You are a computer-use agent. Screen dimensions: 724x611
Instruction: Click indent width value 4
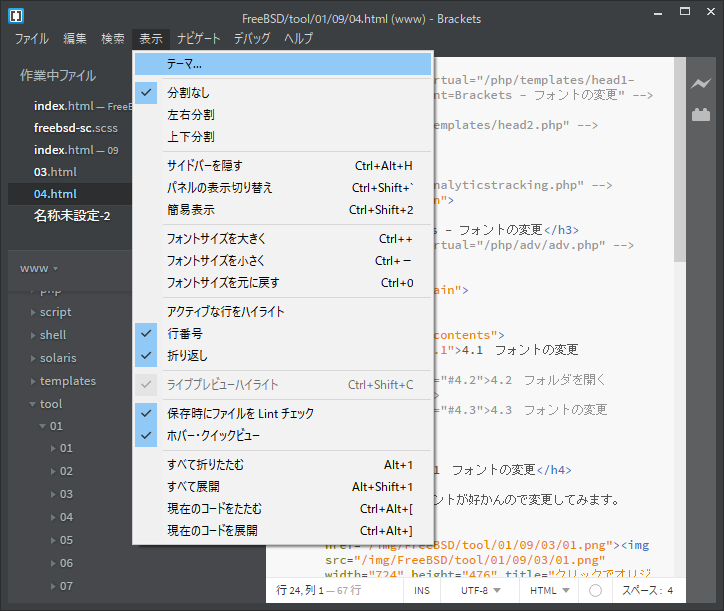point(670,590)
